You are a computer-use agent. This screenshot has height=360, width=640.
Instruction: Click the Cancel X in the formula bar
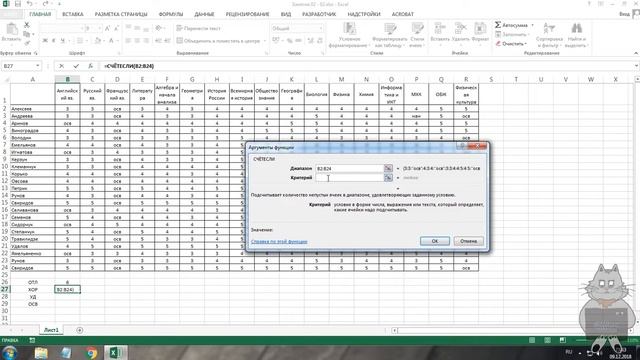[61, 66]
